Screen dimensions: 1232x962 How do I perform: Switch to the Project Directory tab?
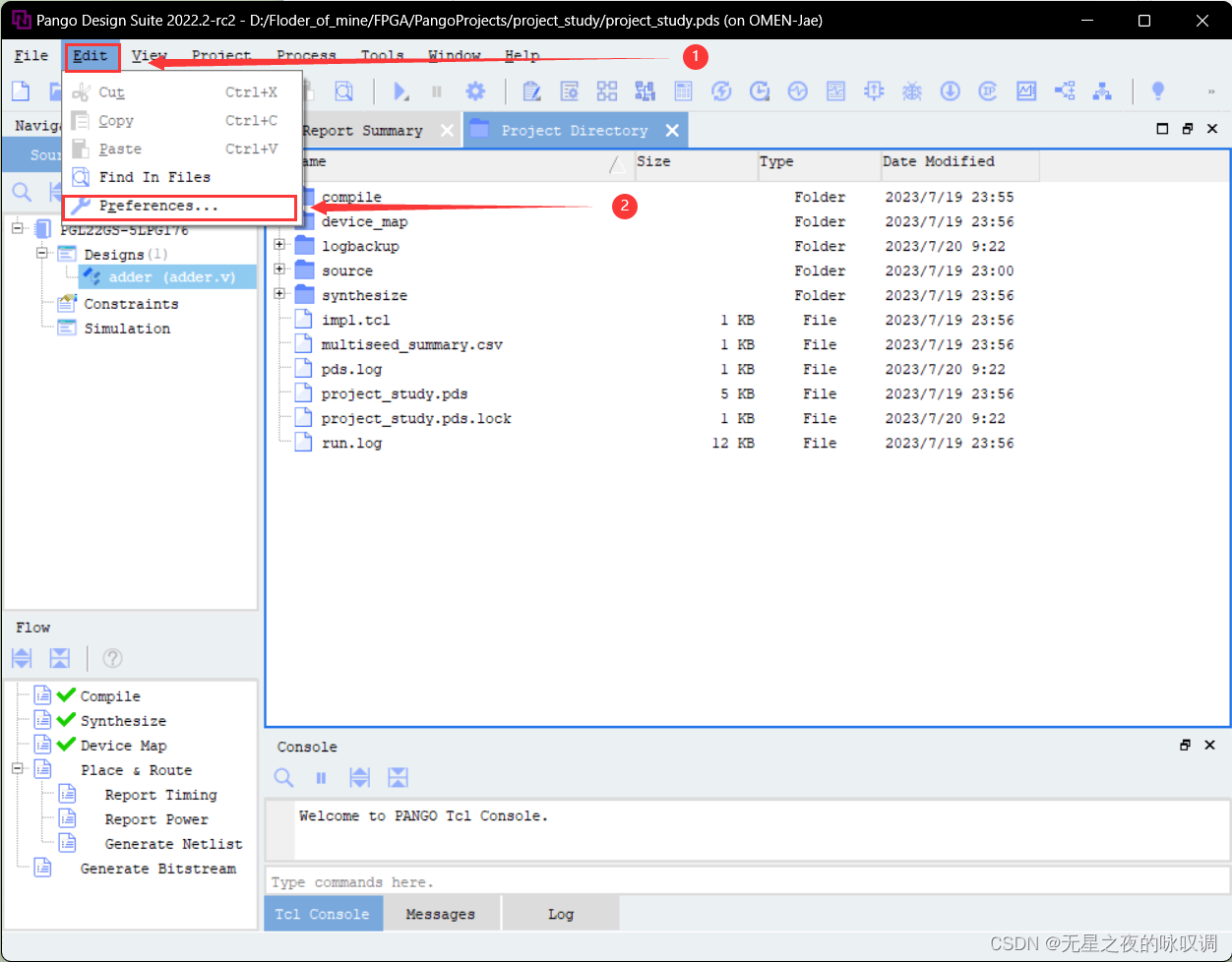[x=575, y=131]
